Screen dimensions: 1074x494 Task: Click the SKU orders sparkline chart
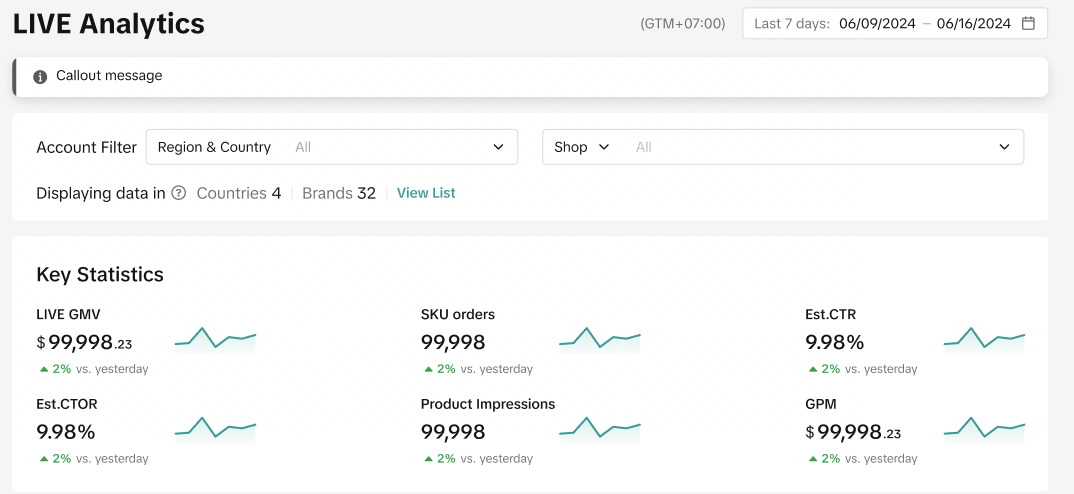click(x=600, y=339)
